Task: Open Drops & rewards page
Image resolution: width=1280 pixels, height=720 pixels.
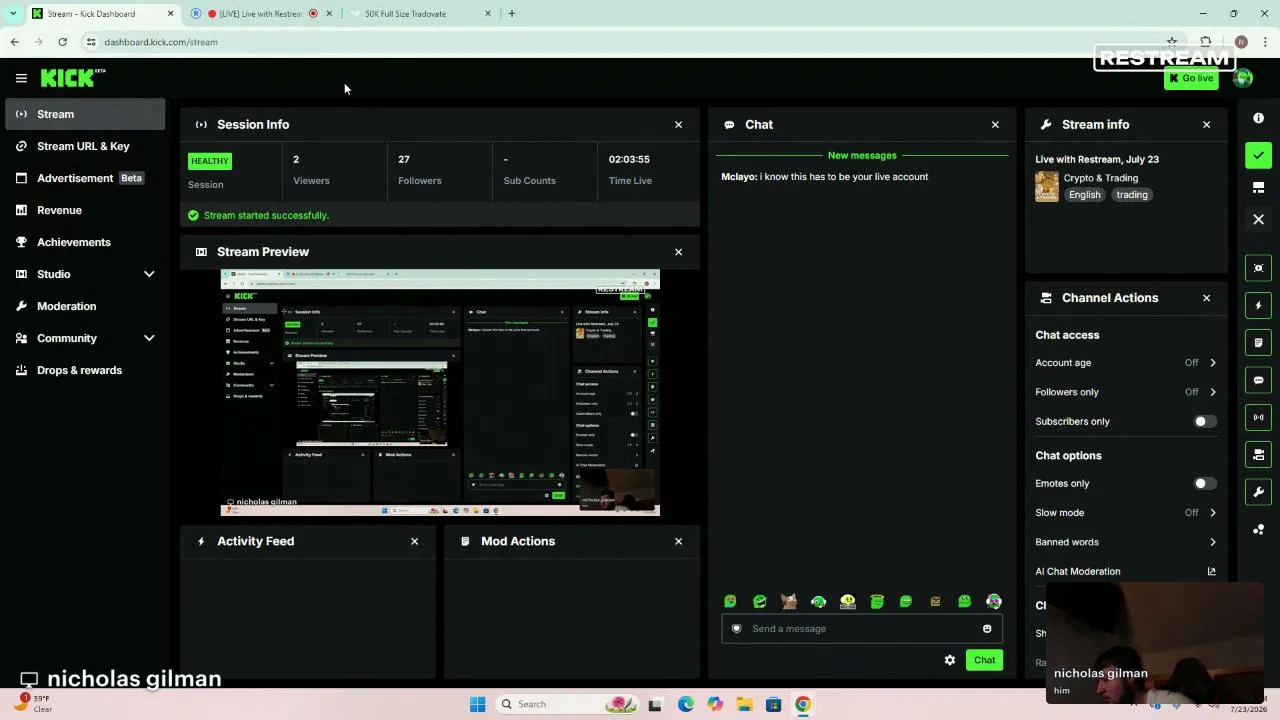Action: tap(85, 370)
